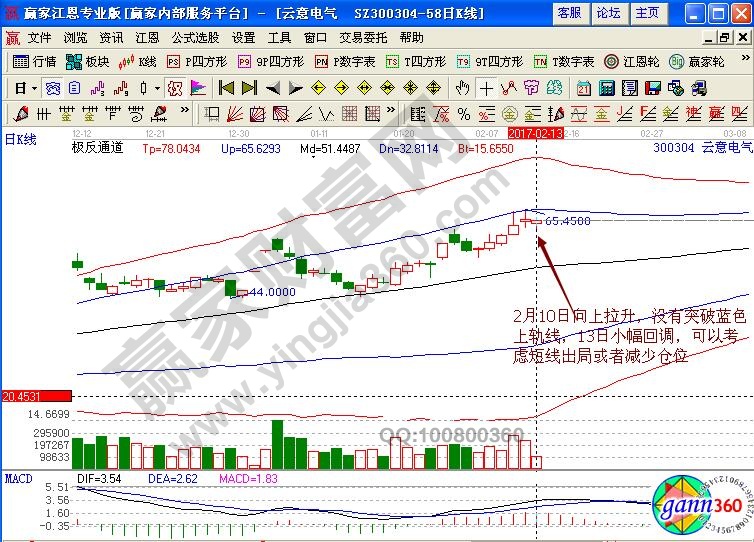This screenshot has width=754, height=542.
Task: Expand the 日 period dropdown
Action: pyautogui.click(x=25, y=88)
